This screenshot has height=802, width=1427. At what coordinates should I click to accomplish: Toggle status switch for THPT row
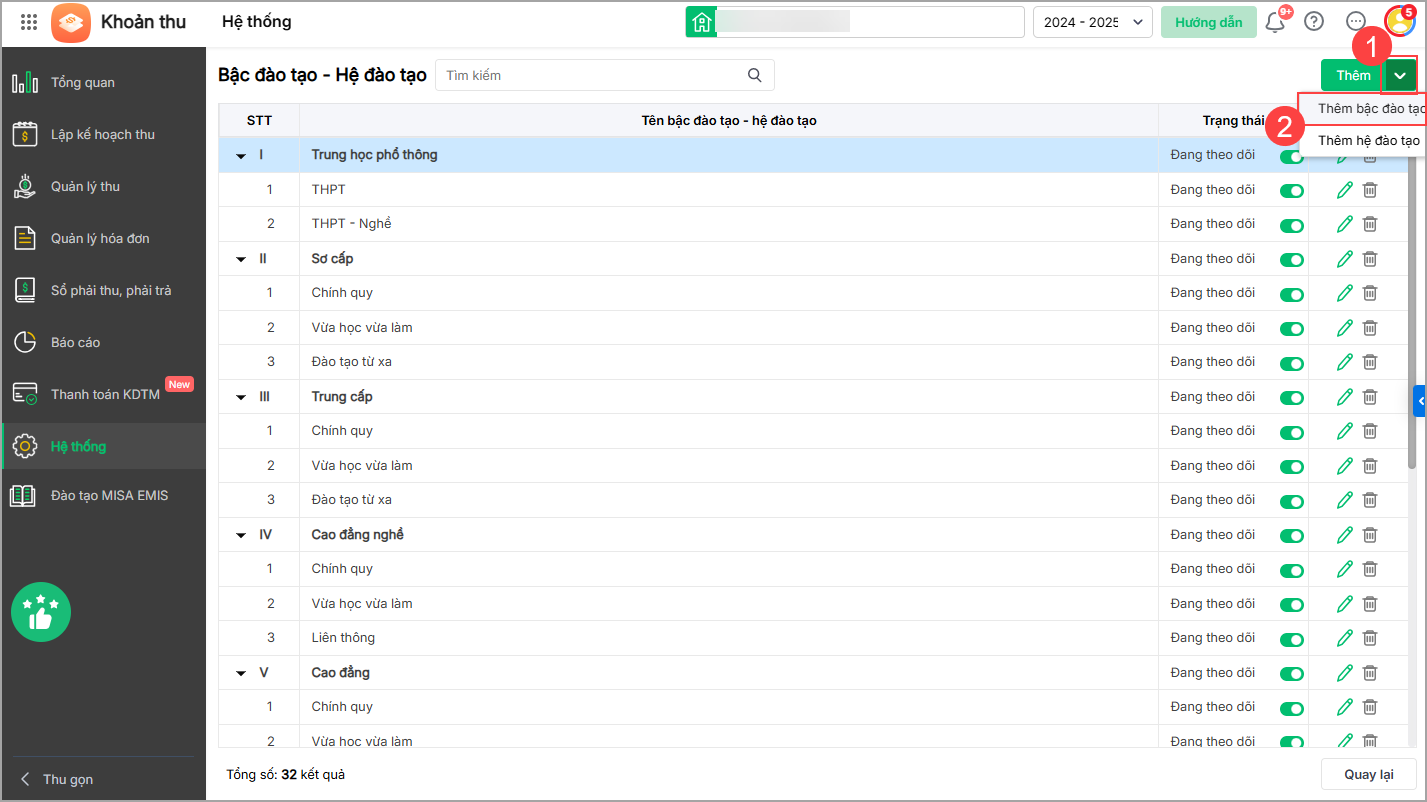coord(1292,190)
